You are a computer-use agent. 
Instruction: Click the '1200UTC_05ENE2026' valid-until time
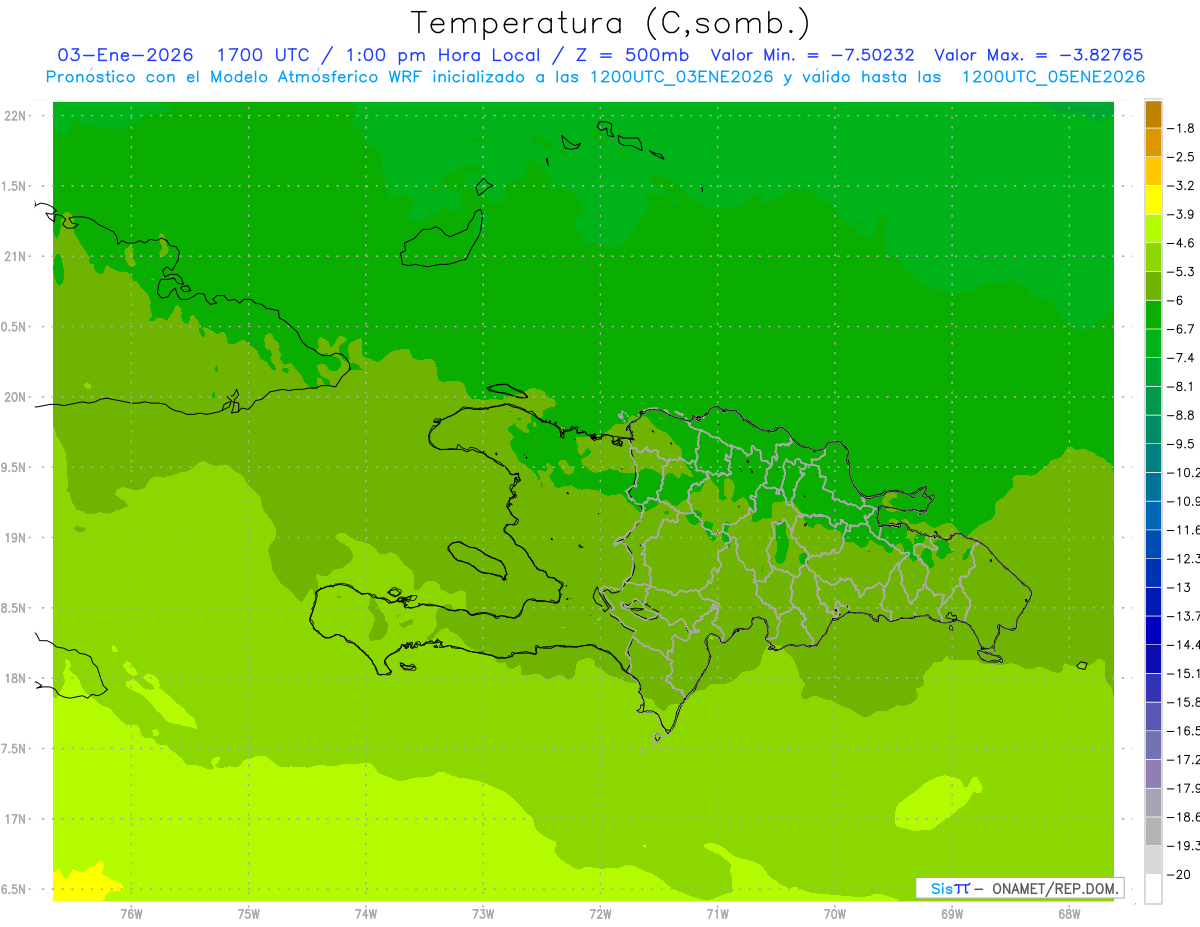[x=1054, y=77]
